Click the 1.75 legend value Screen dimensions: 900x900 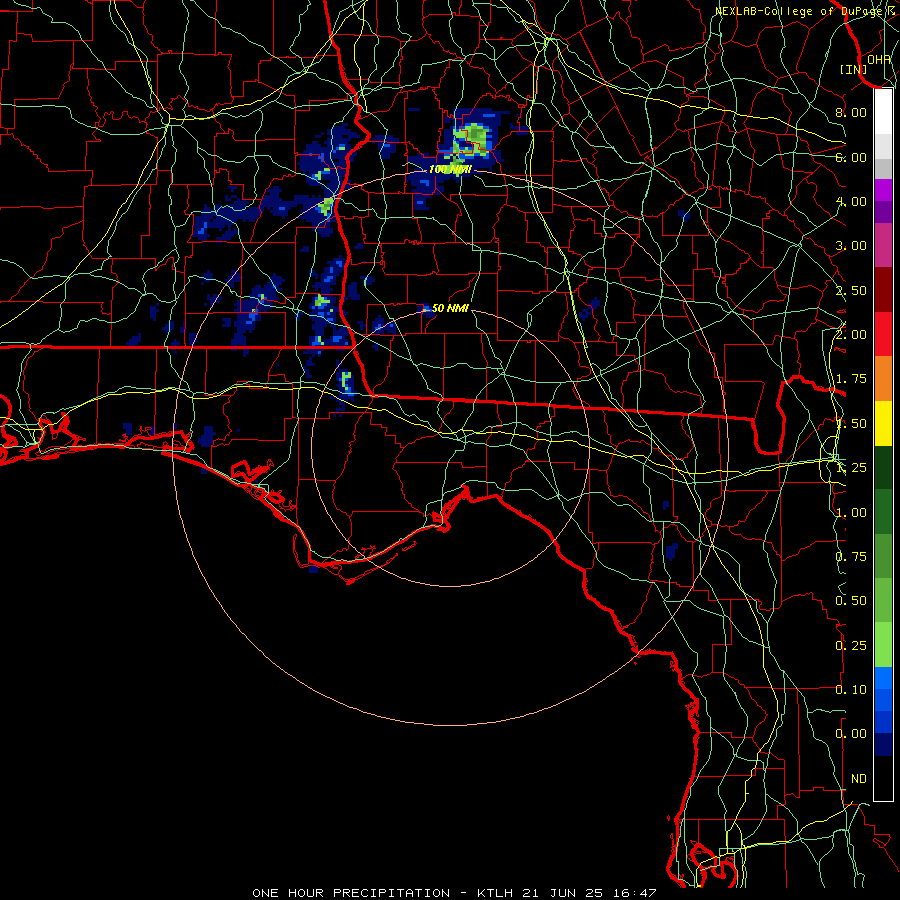coord(851,379)
